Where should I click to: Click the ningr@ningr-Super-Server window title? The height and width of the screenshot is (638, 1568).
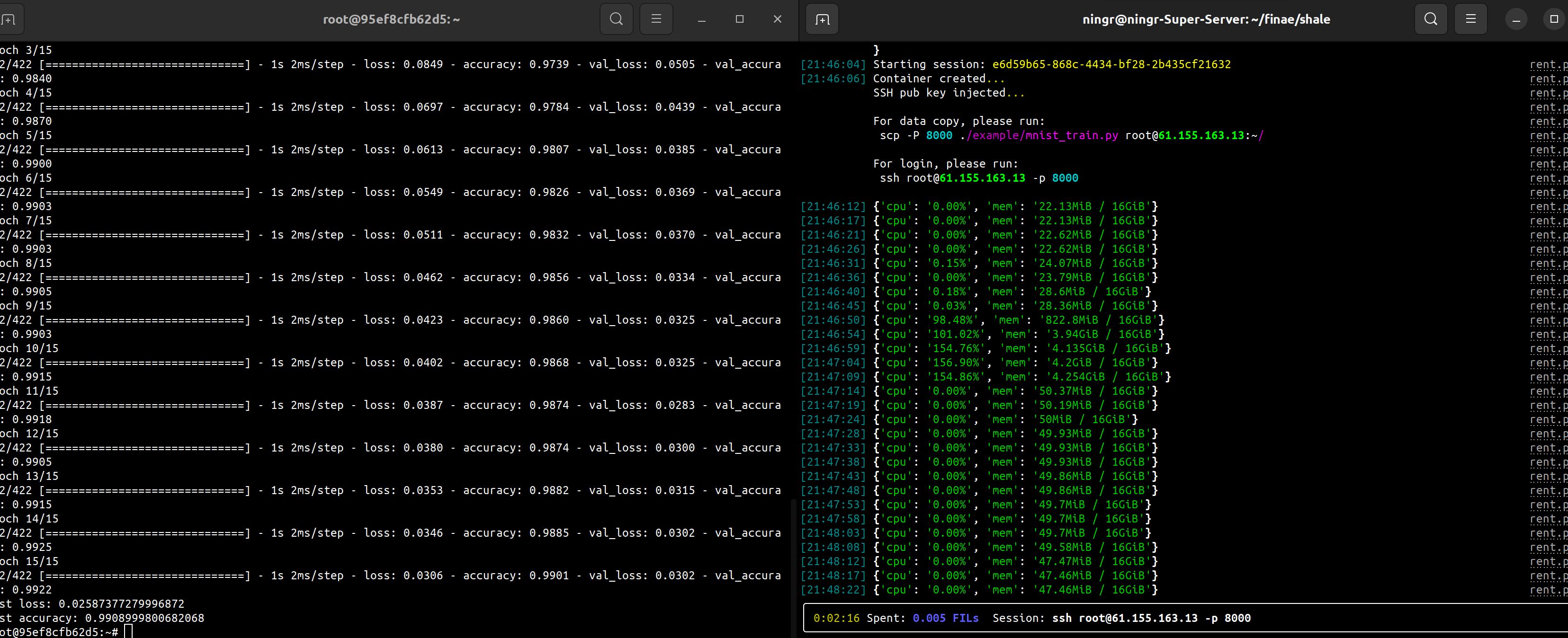point(1206,19)
